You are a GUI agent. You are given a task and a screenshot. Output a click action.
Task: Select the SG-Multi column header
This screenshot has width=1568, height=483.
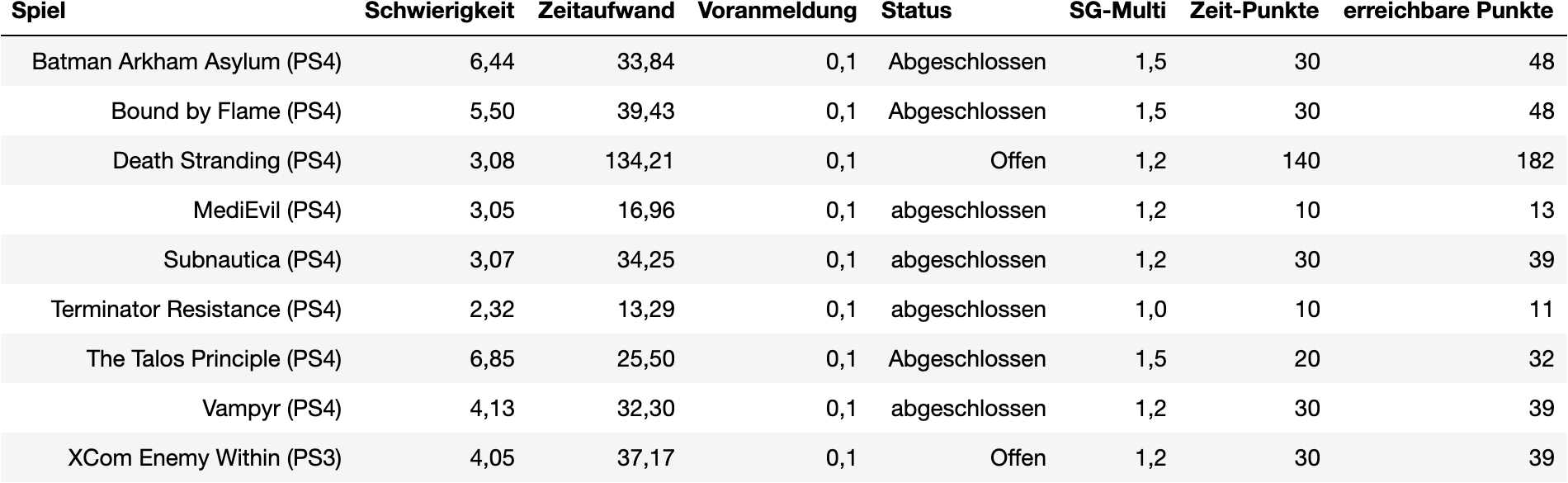coord(1117,12)
